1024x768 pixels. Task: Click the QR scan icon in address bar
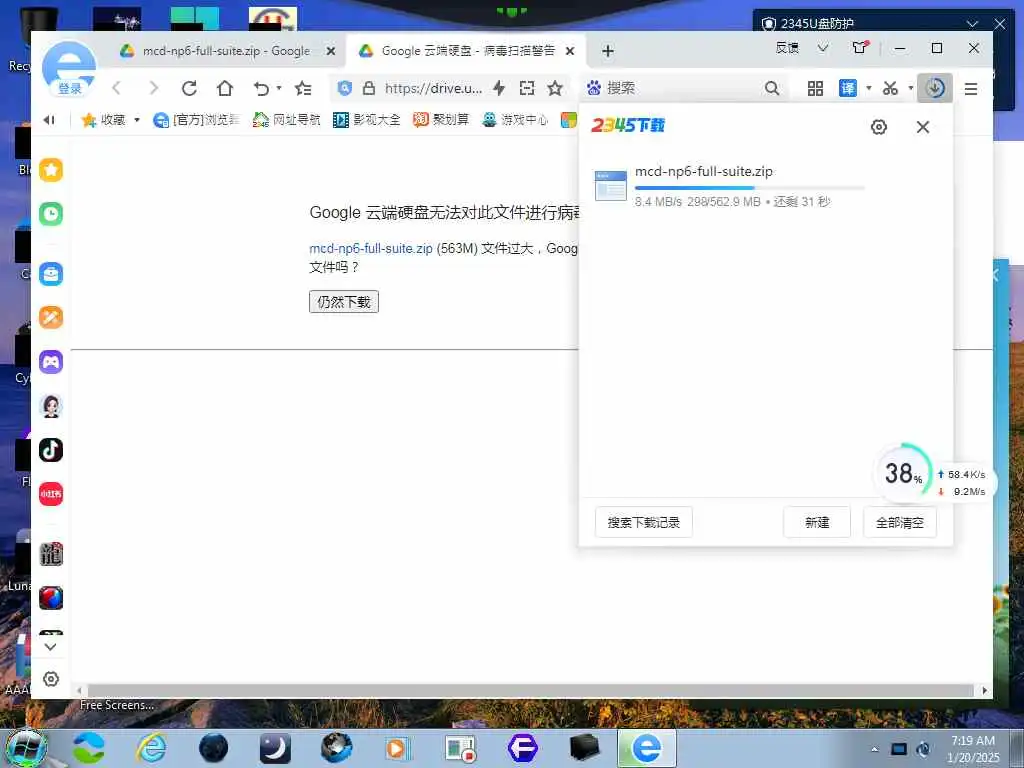[527, 88]
